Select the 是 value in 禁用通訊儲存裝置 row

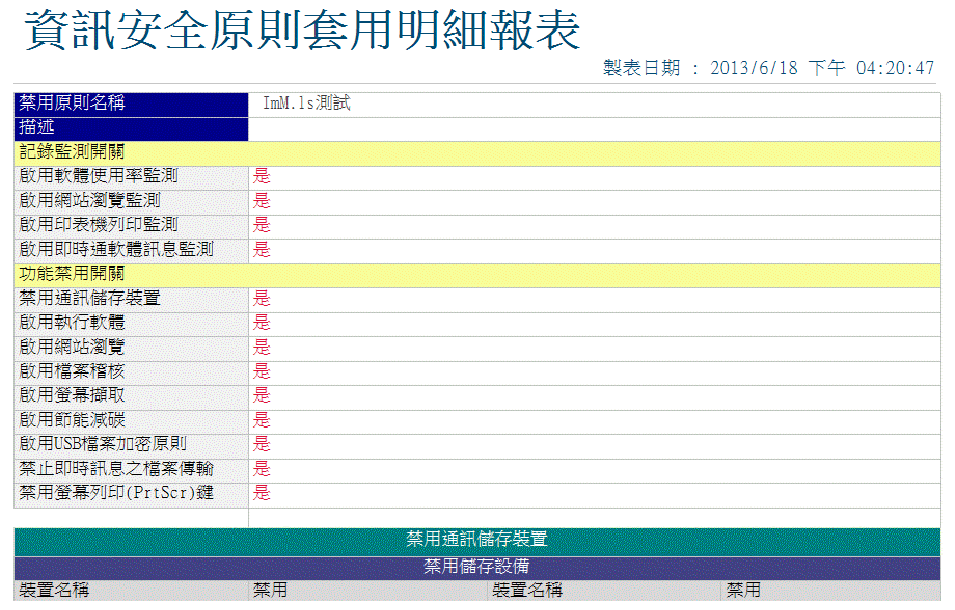point(261,298)
